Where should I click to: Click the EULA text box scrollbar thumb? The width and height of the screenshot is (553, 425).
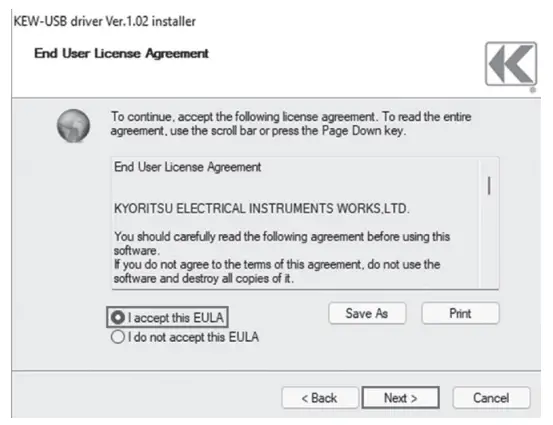click(489, 186)
